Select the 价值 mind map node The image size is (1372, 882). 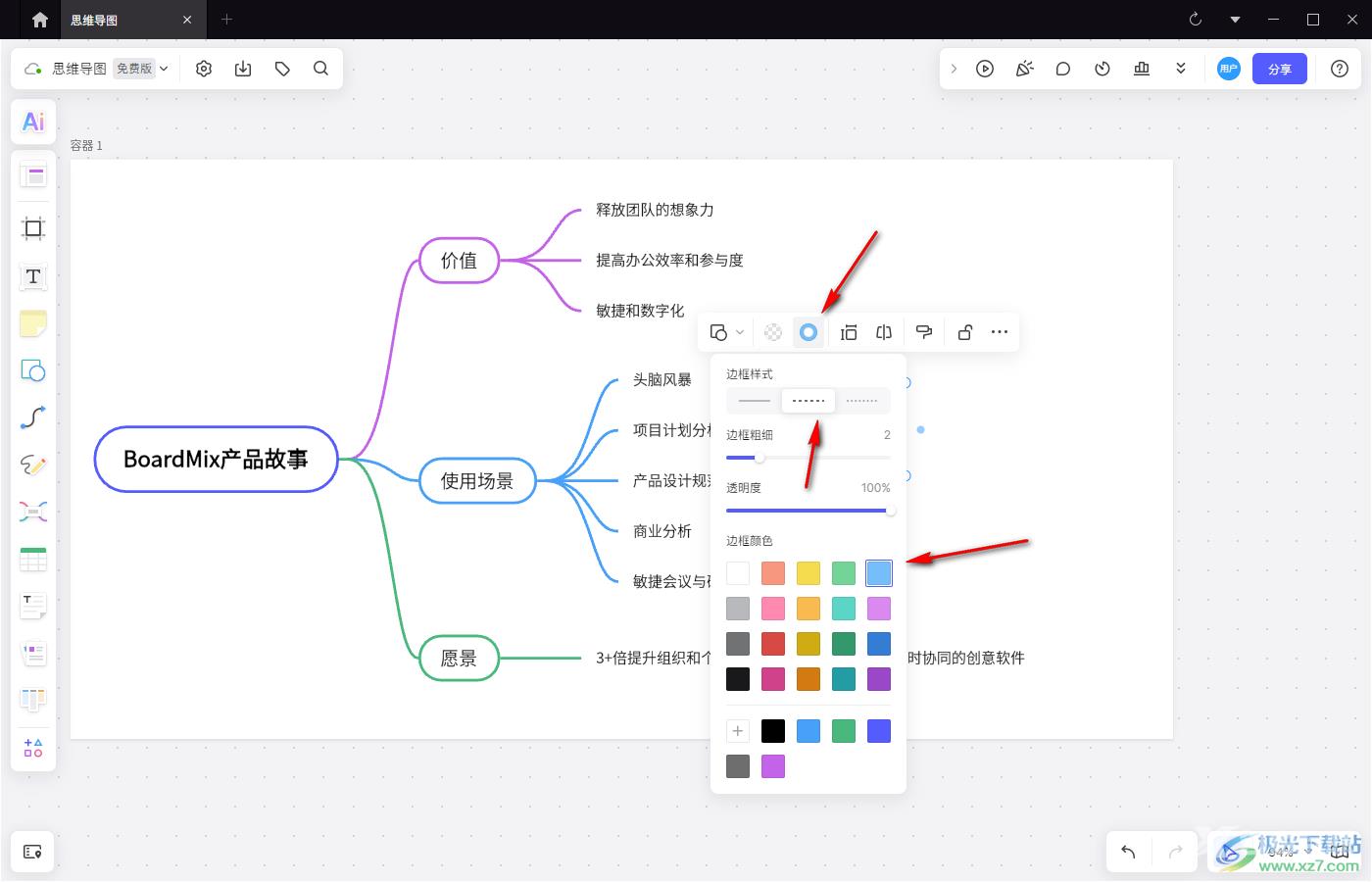click(x=459, y=260)
